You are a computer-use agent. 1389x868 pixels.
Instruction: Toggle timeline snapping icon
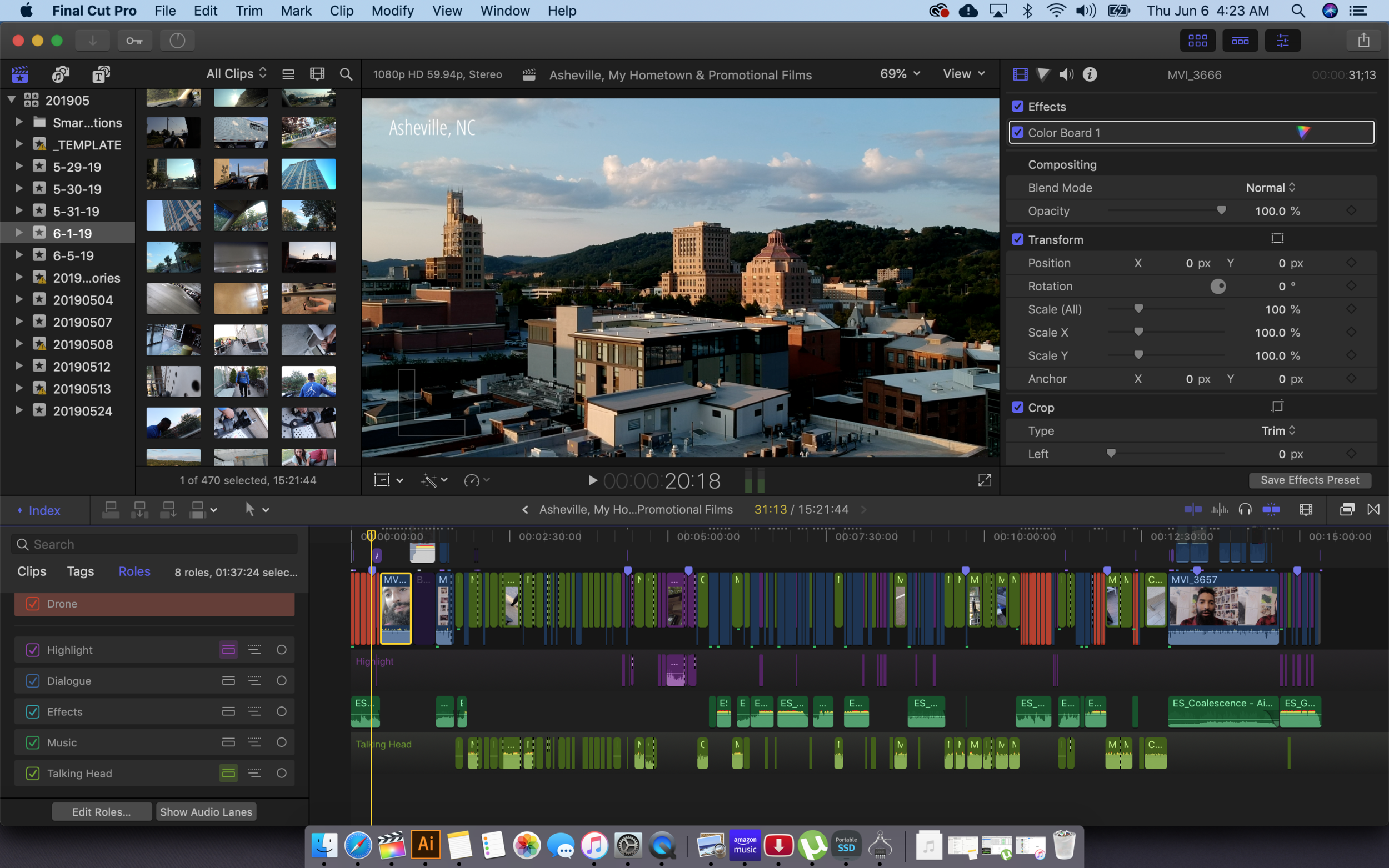click(1271, 509)
